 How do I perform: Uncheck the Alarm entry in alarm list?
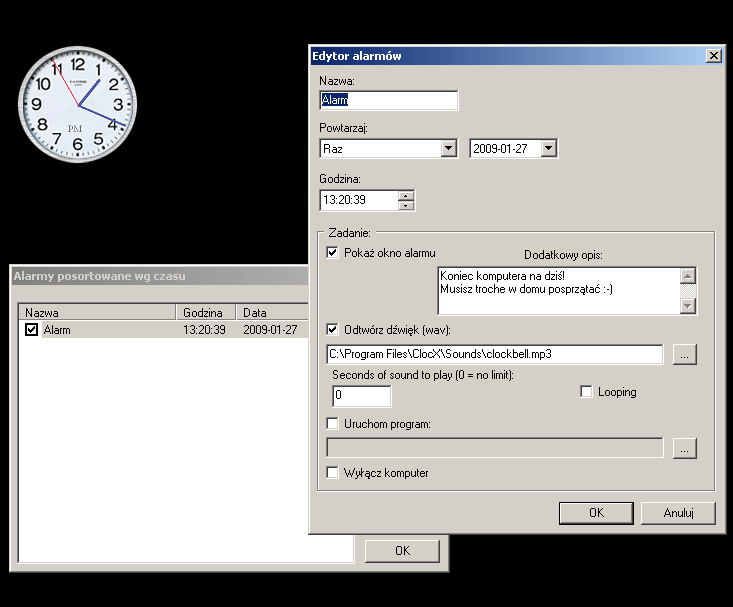31,330
